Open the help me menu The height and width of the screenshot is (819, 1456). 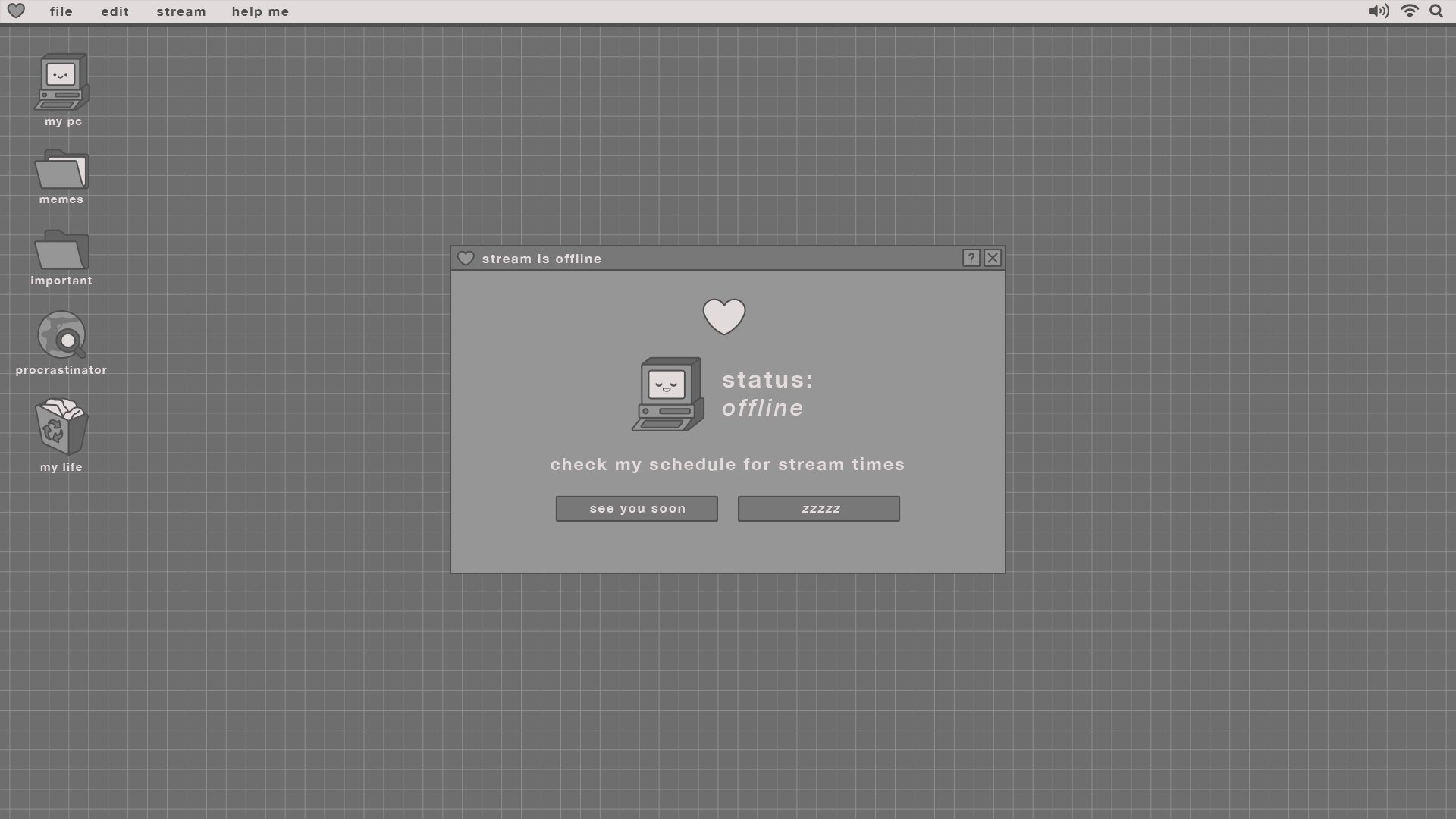tap(260, 11)
